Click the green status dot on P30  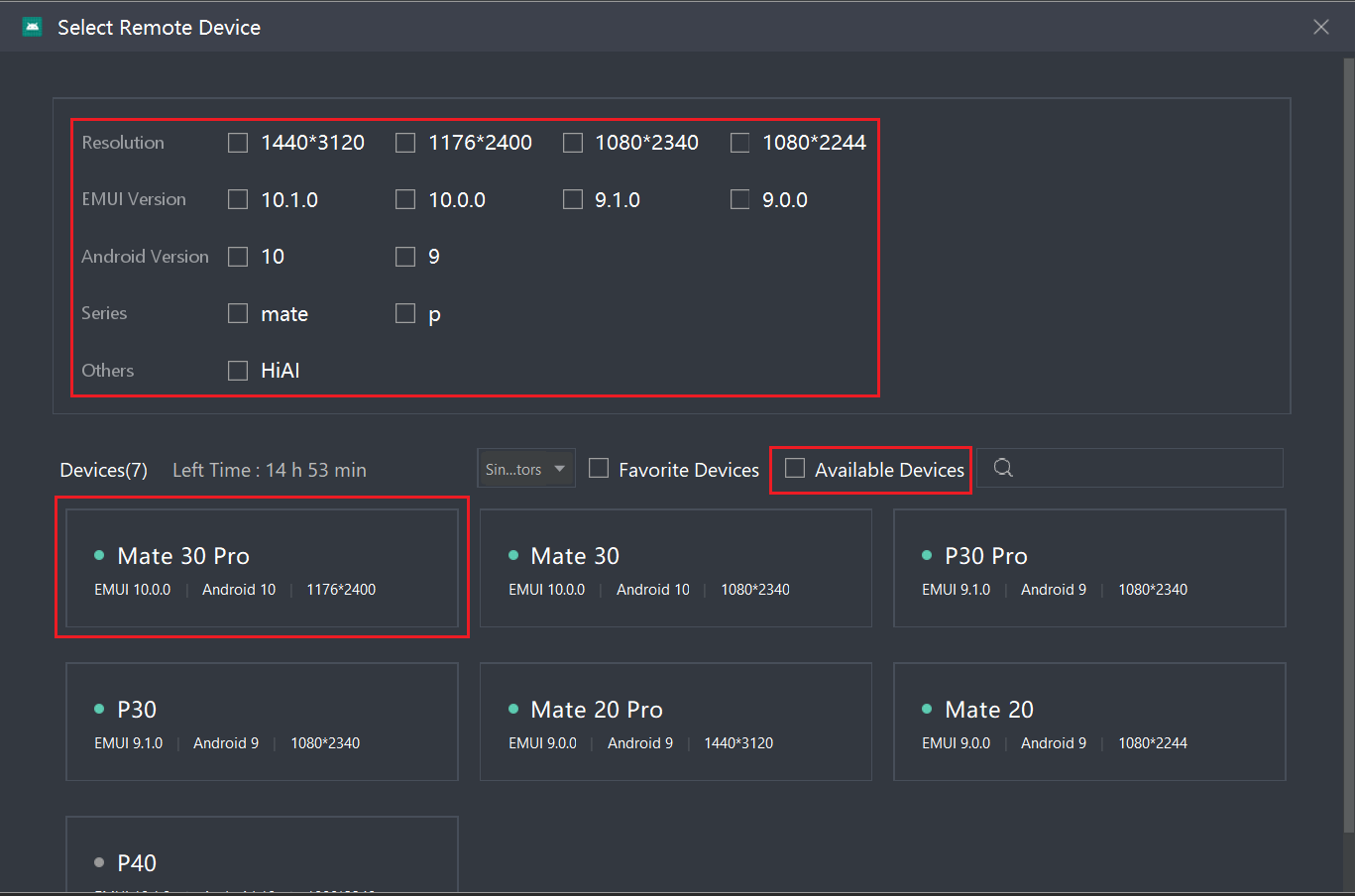tap(99, 710)
